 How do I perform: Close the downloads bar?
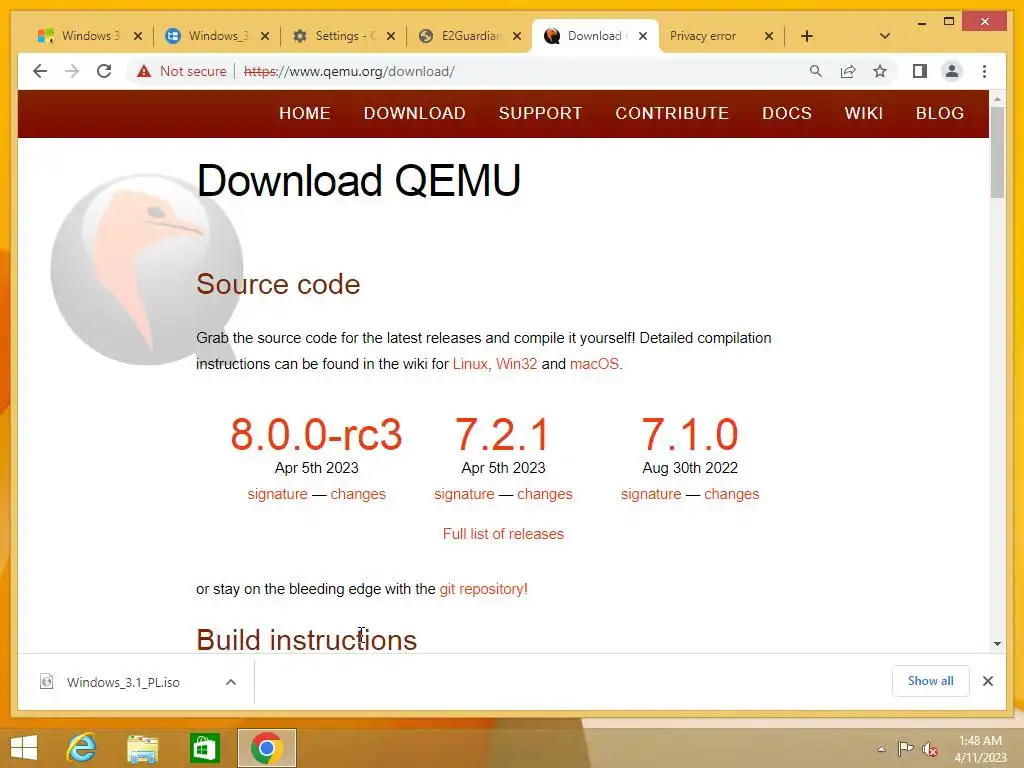[987, 681]
